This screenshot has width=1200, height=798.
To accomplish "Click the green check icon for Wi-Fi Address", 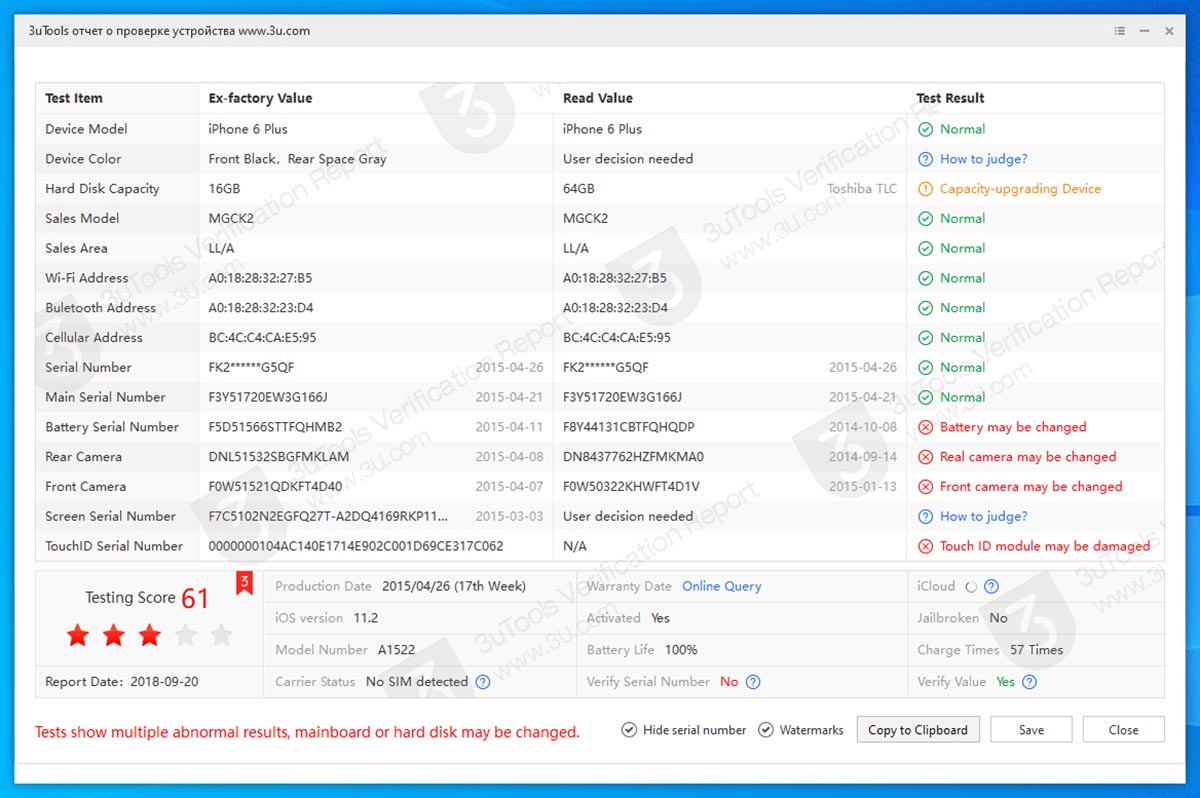I will coord(925,278).
